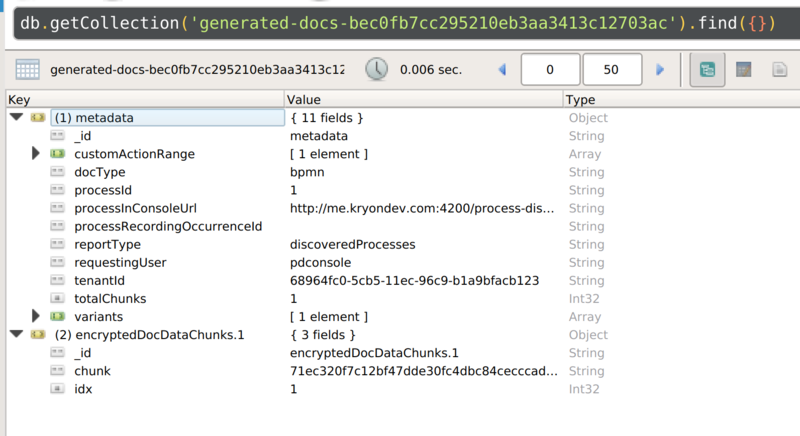This screenshot has width=800, height=436.
Task: Select the chunk field row
Action: (x=403, y=371)
